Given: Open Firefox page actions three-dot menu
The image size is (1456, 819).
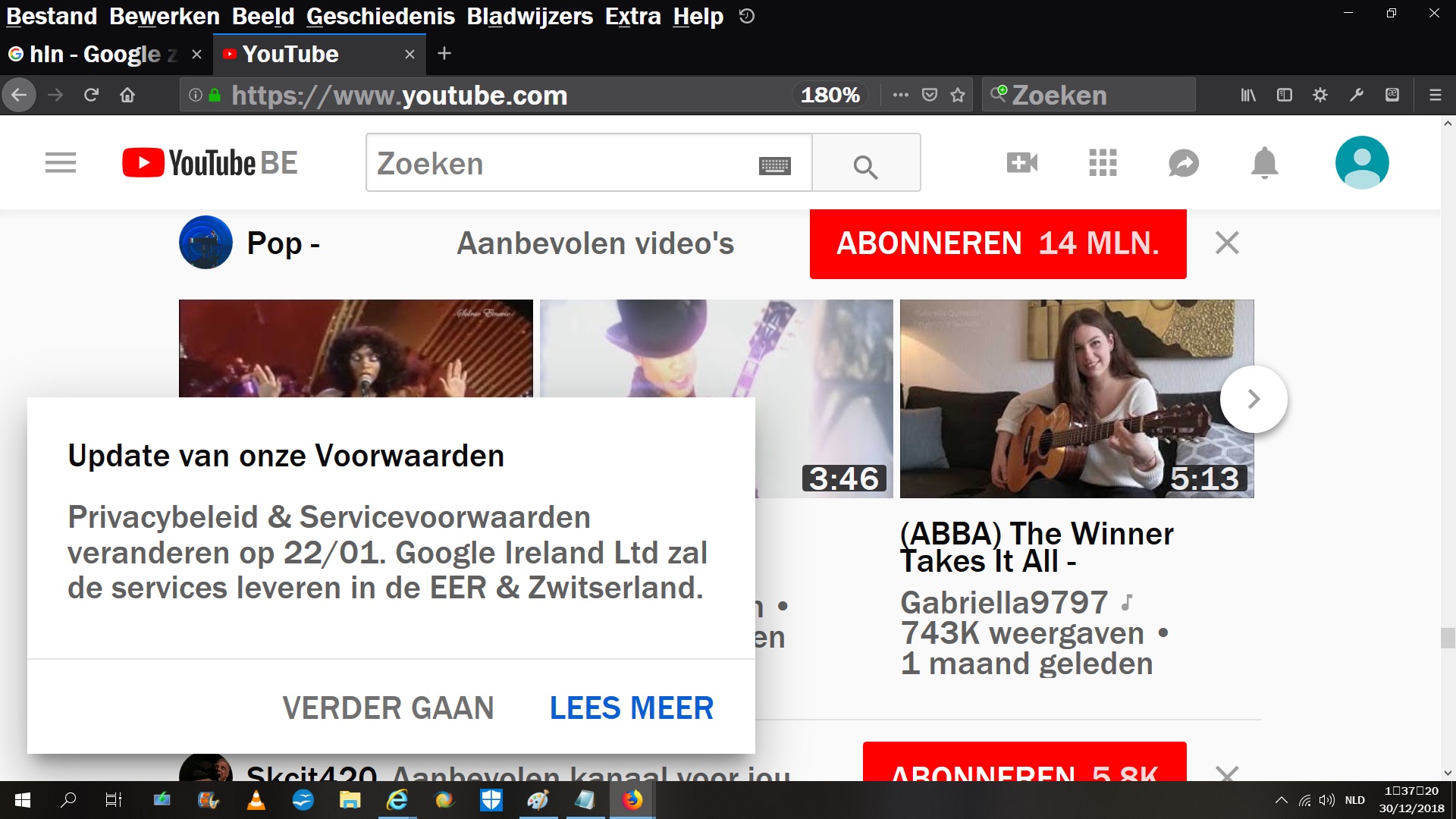Looking at the screenshot, I should [900, 95].
